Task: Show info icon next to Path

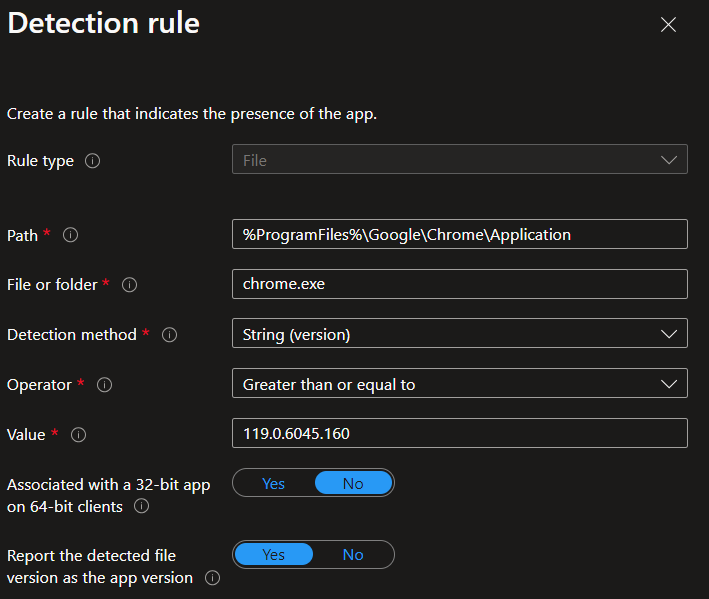Action: [71, 235]
